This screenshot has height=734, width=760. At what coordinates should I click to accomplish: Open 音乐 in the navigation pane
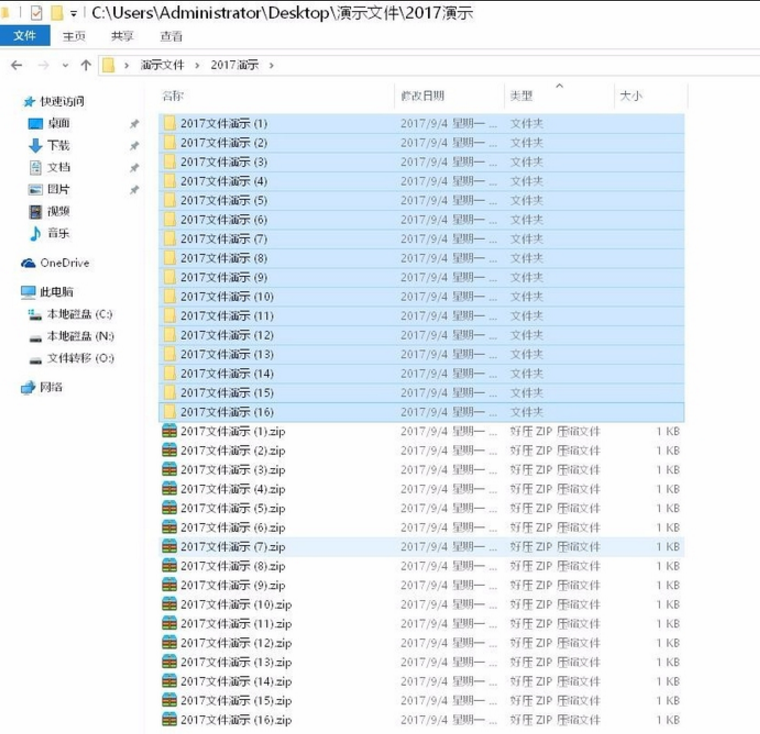pos(58,233)
